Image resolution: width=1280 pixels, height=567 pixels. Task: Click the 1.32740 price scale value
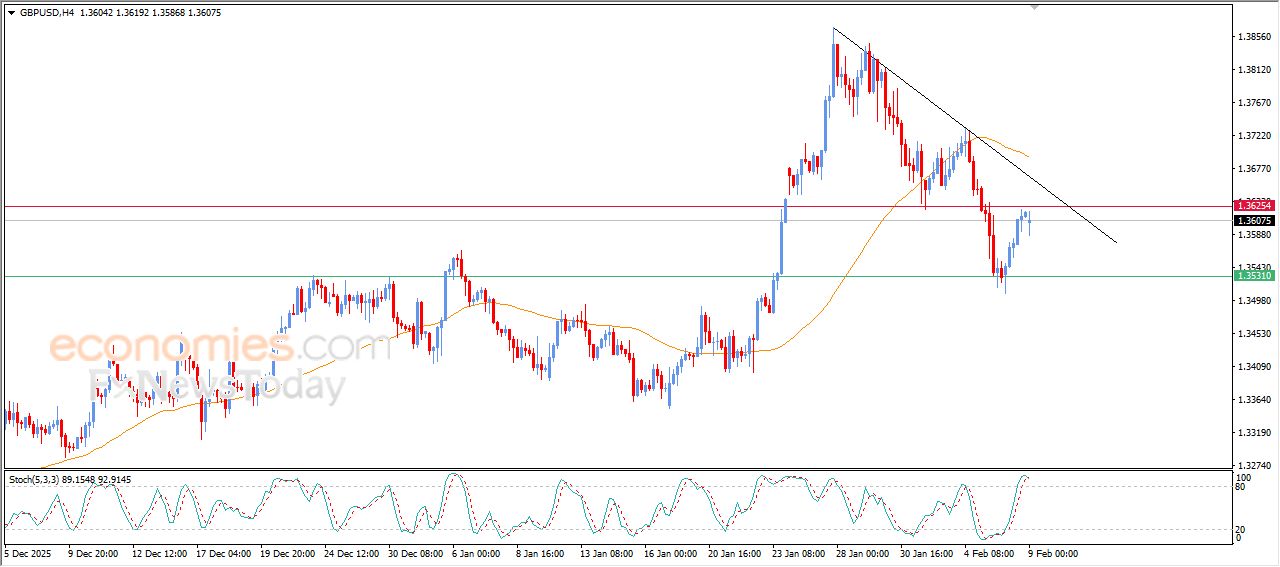pyautogui.click(x=1254, y=466)
